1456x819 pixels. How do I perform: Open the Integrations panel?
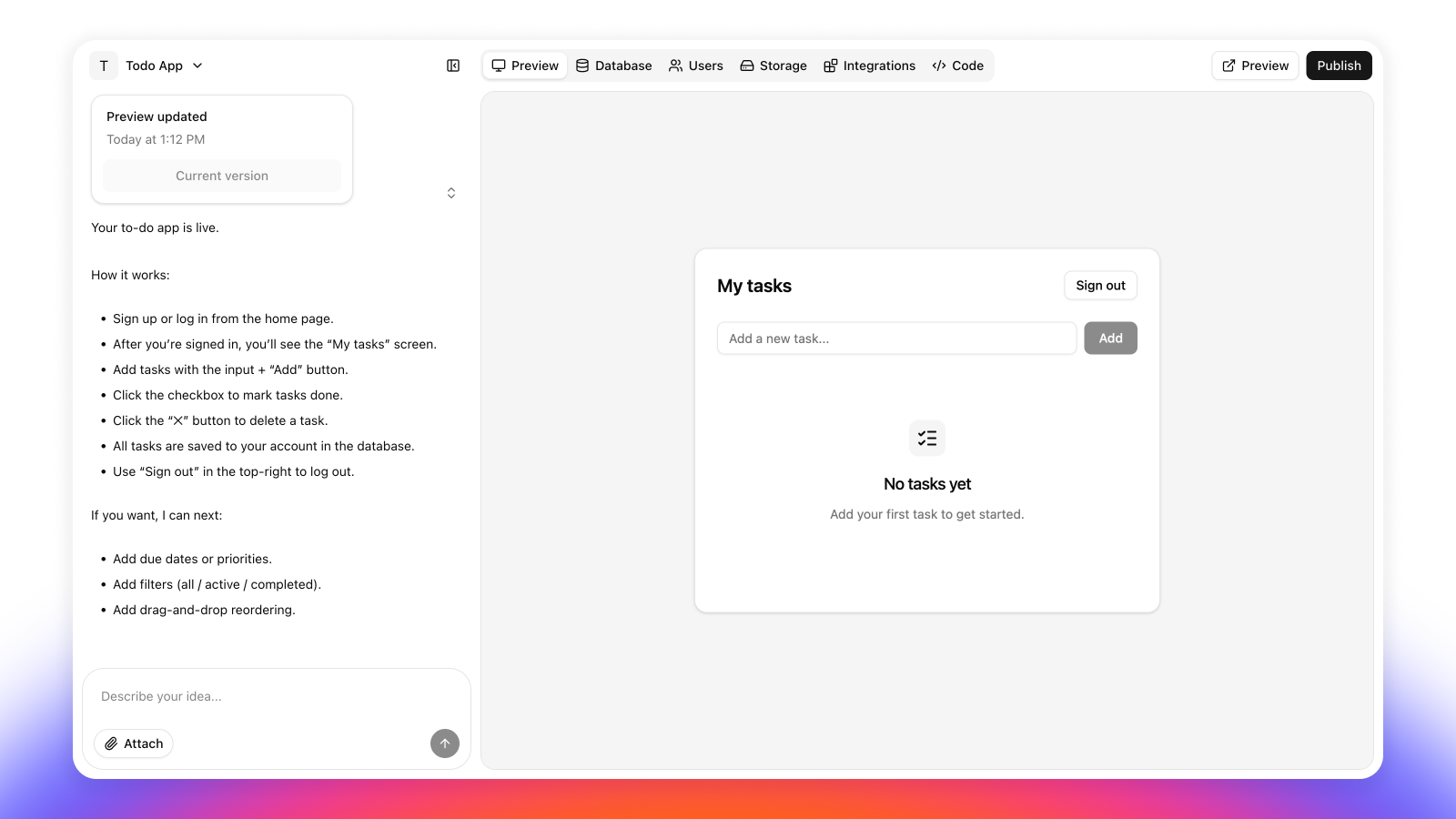point(869,65)
